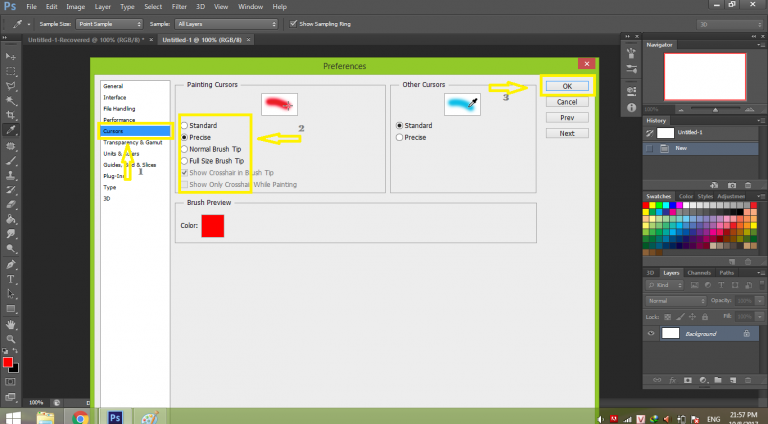This screenshot has height=424, width=768.
Task: Select the Rectangular Marquee tool
Action: point(10,71)
